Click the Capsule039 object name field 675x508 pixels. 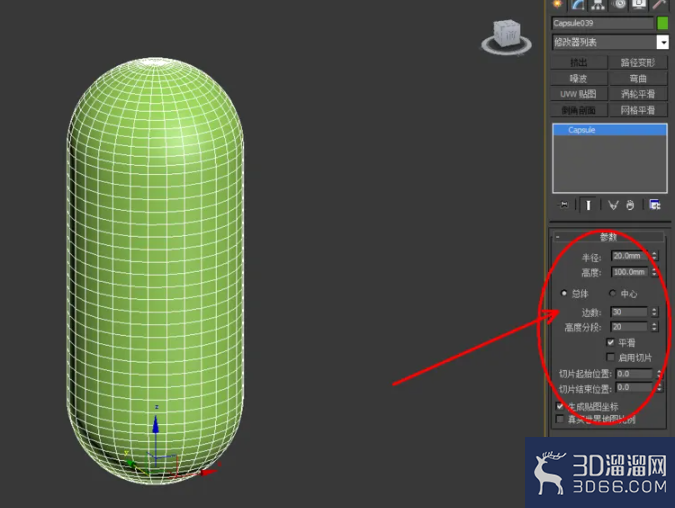coord(602,23)
